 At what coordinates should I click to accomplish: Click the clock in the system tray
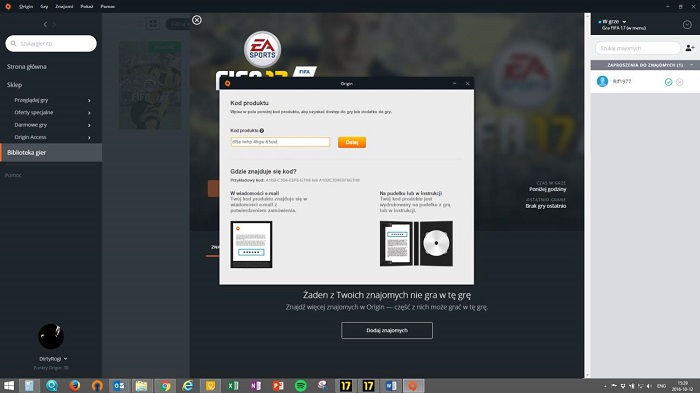(x=683, y=386)
